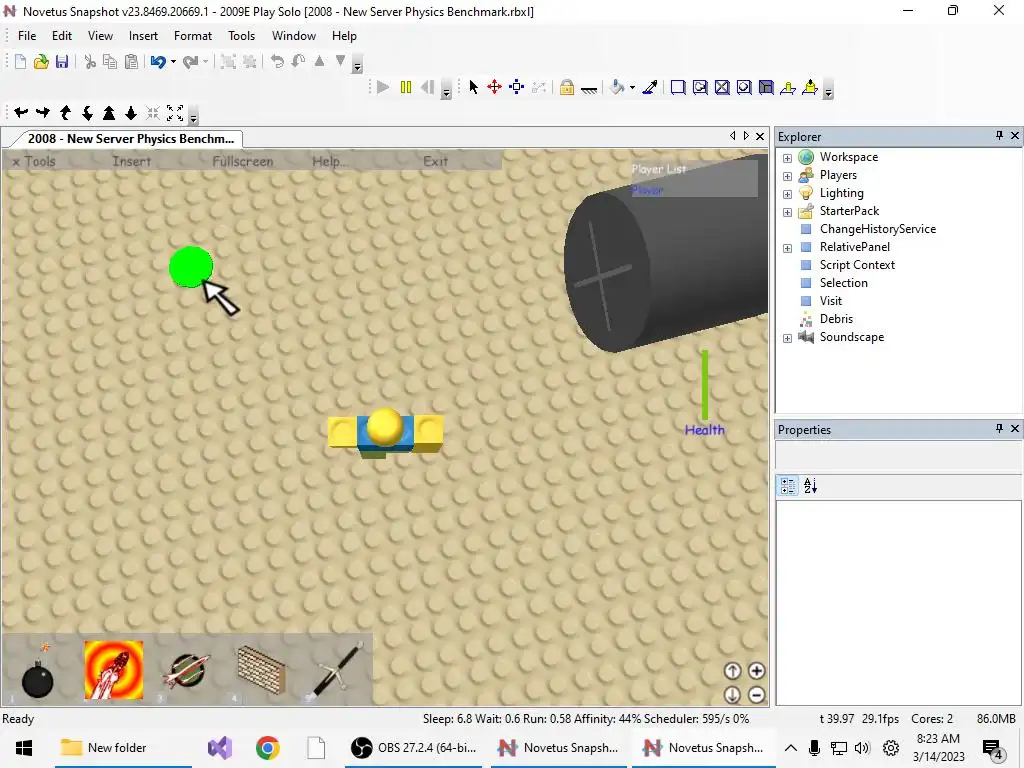Open the Undo history dropdown arrow
Viewport: 1024px width, 768px height.
click(x=173, y=62)
